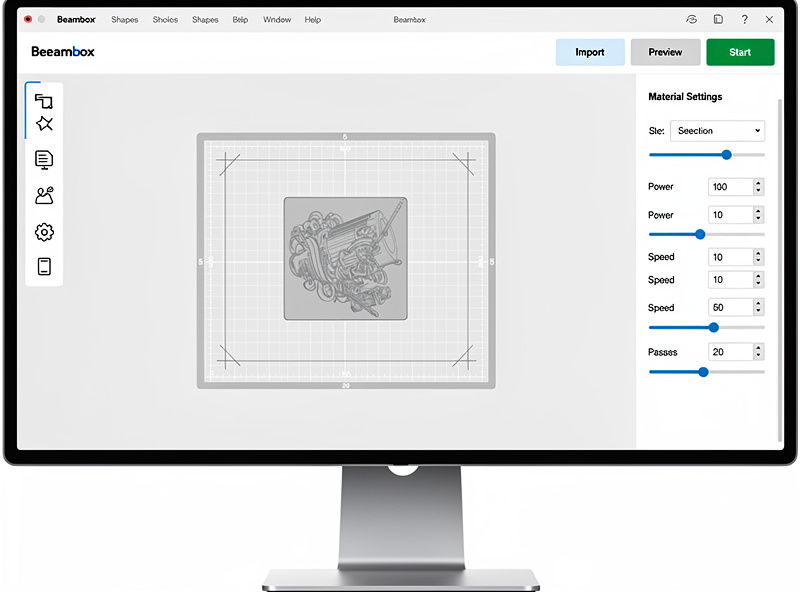Click the right panel vertical scrollbar
800x592 pixels.
click(x=780, y=270)
